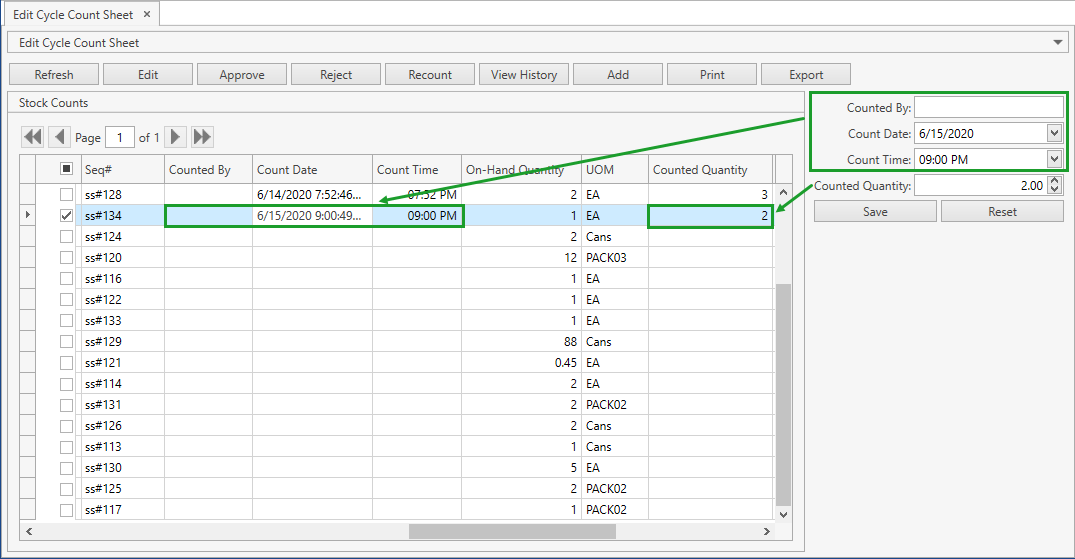The image size is (1075, 559).
Task: Close the Edit Cycle Count Sheet tab
Action: point(146,14)
